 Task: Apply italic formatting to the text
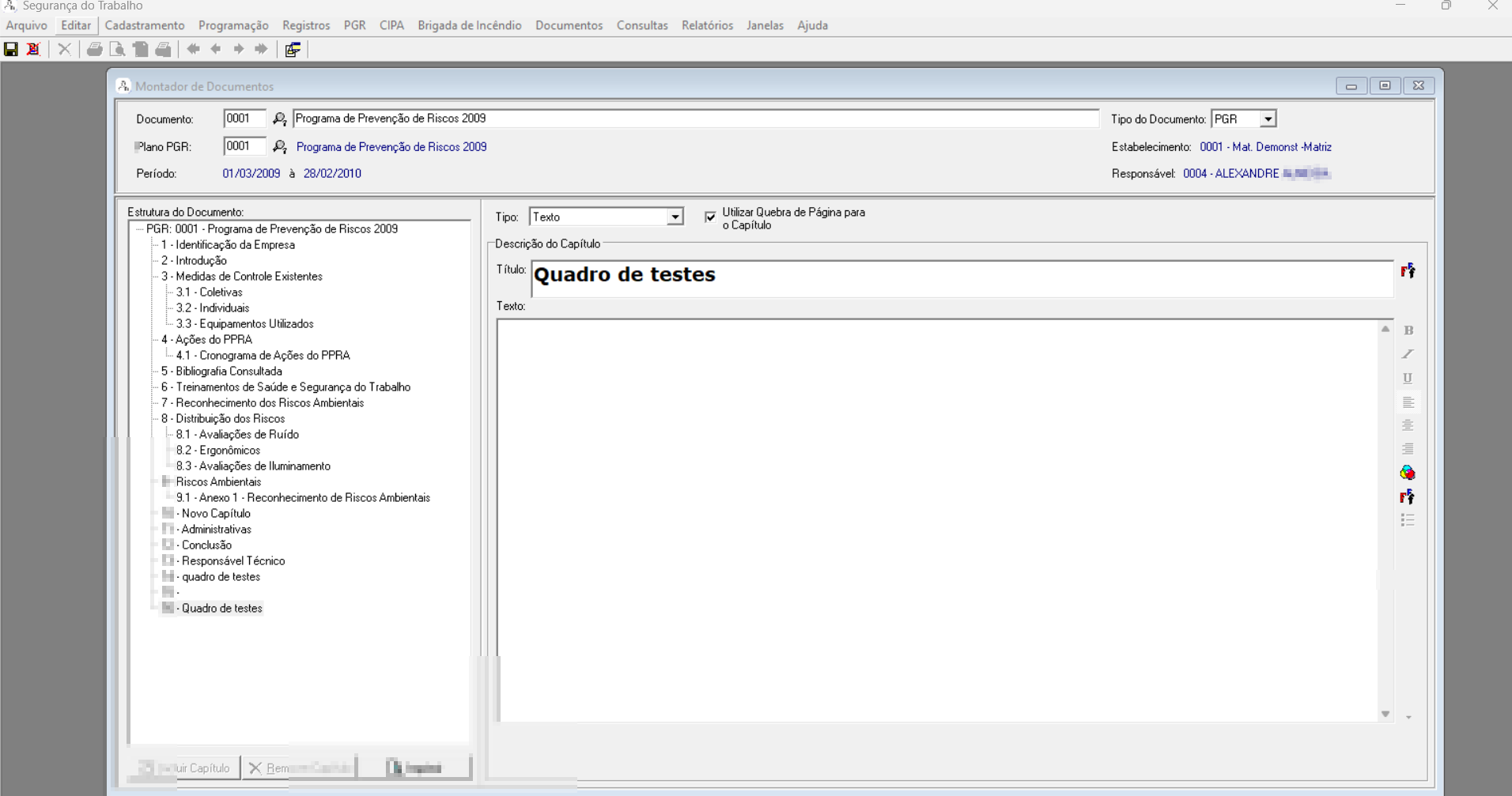(1408, 354)
